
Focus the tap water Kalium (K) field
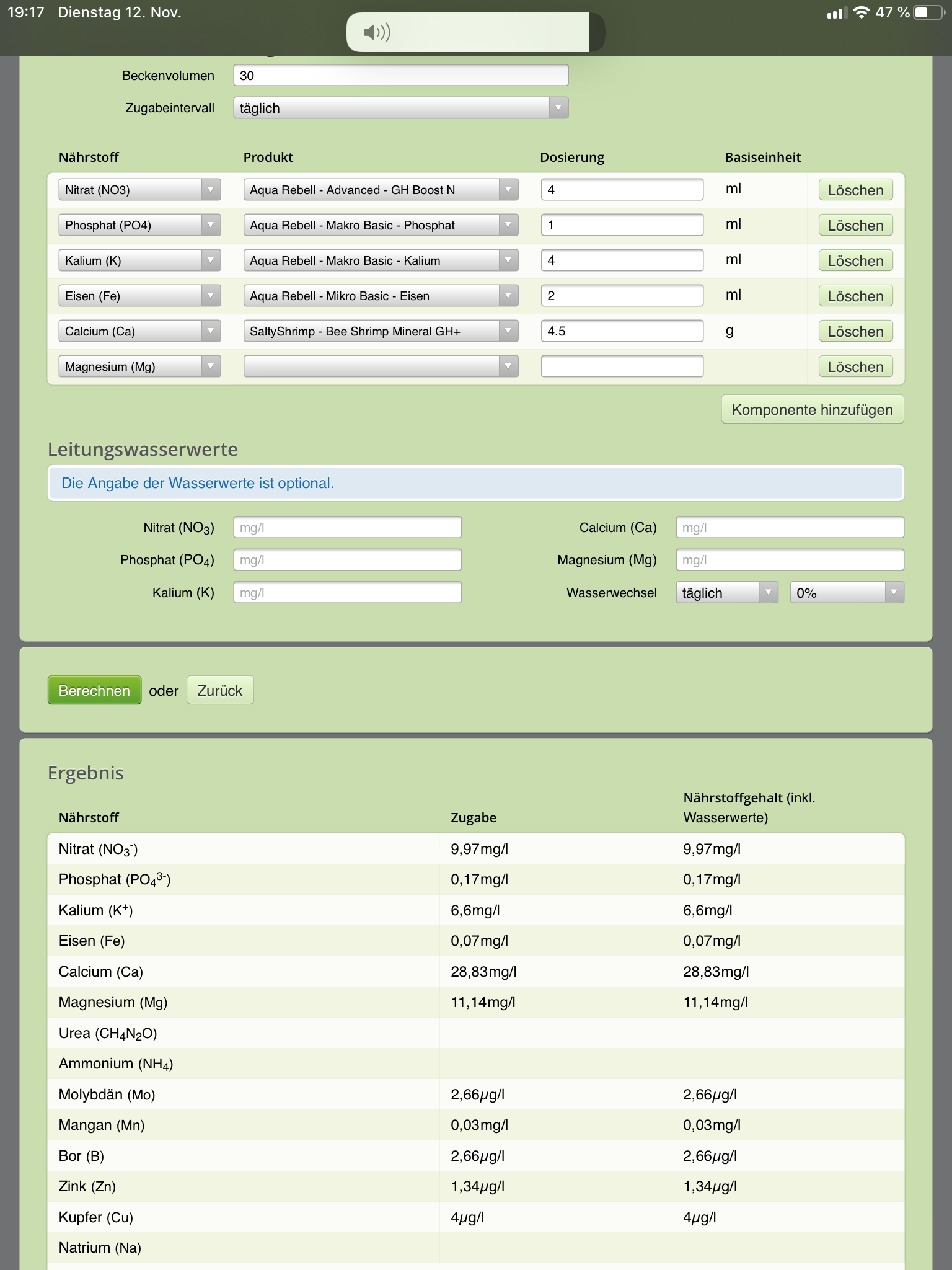click(x=347, y=593)
